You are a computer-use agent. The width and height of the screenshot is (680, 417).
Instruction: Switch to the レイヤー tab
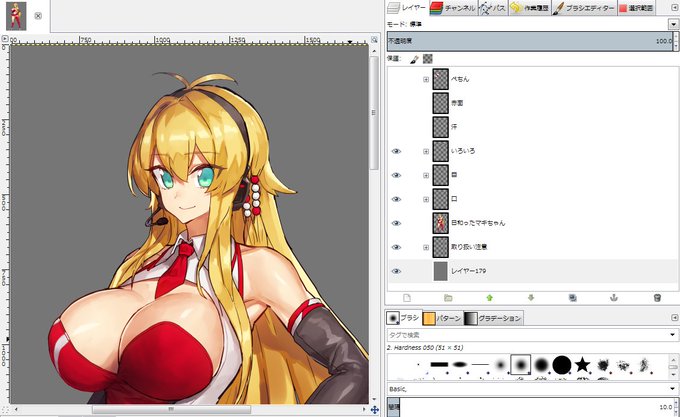[406, 8]
